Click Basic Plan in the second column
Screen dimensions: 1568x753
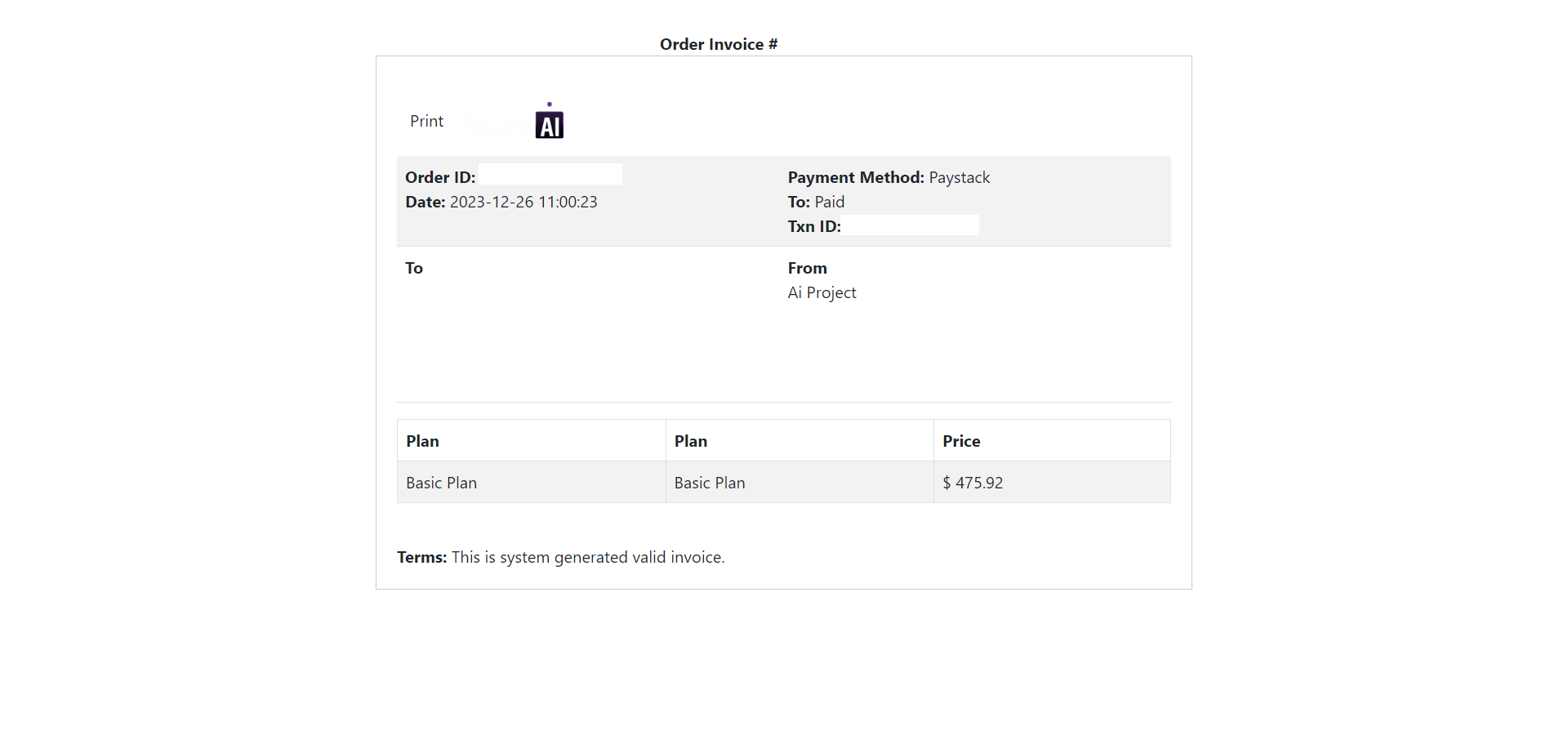(x=710, y=483)
